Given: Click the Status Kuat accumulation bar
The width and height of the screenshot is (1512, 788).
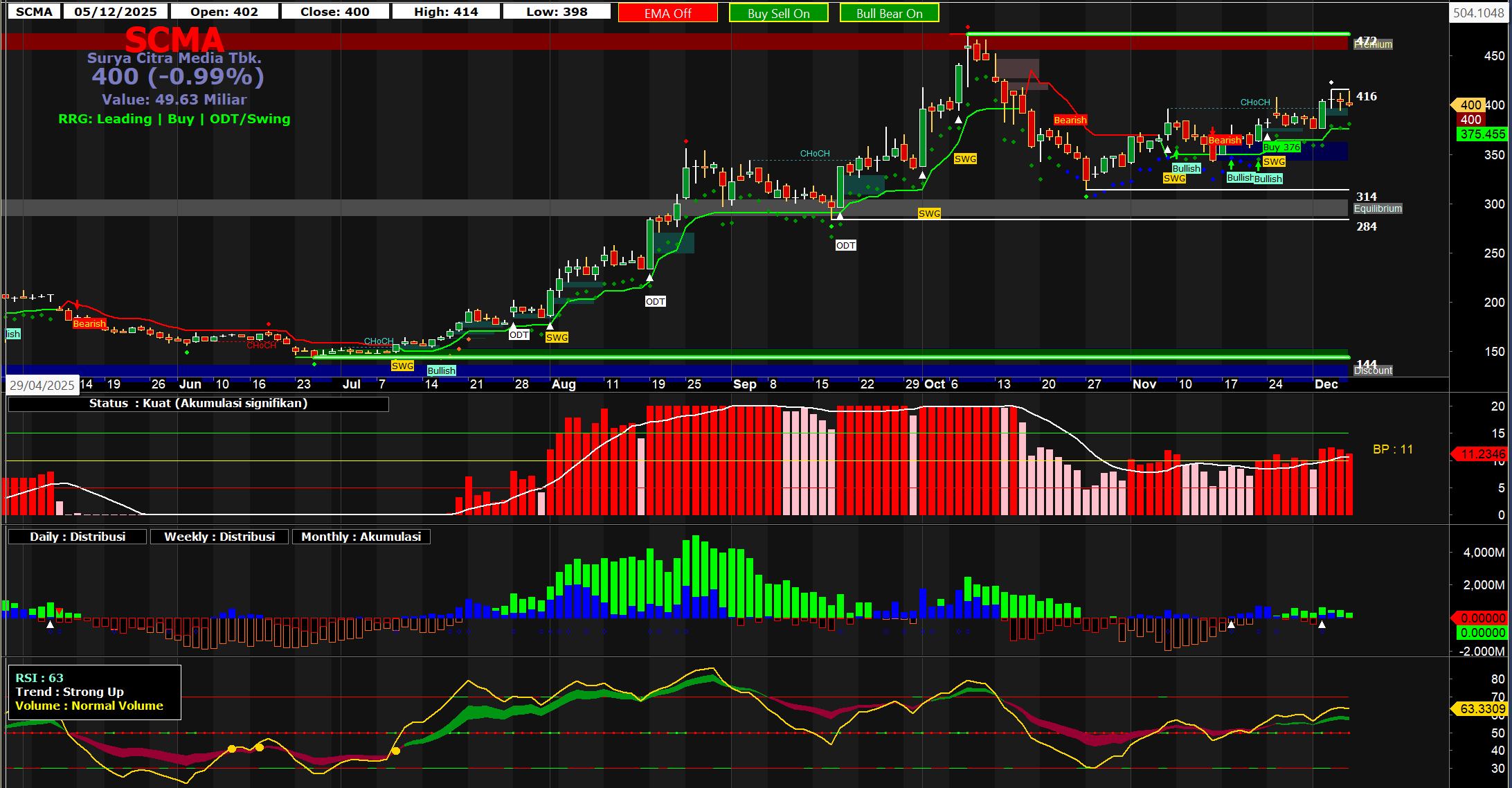Looking at the screenshot, I should click(198, 404).
